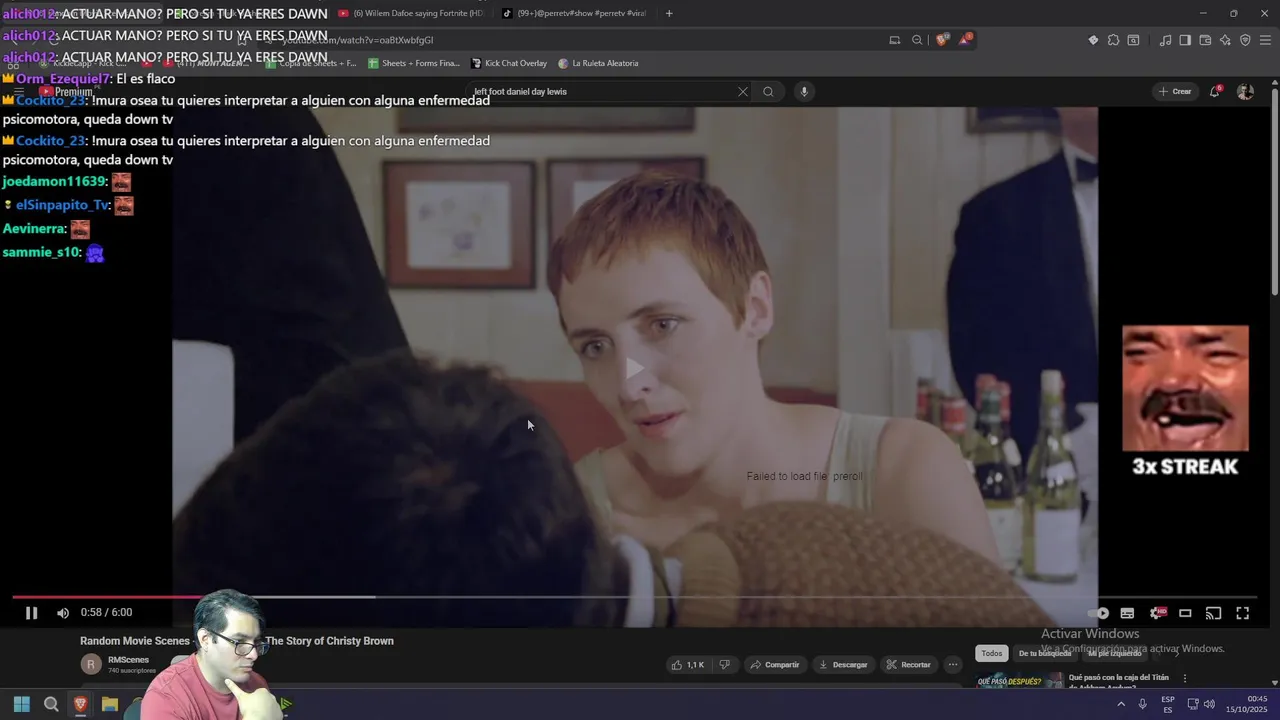Viewport: 1280px width, 720px height.
Task: Select the Todos filter chip
Action: 991,653
